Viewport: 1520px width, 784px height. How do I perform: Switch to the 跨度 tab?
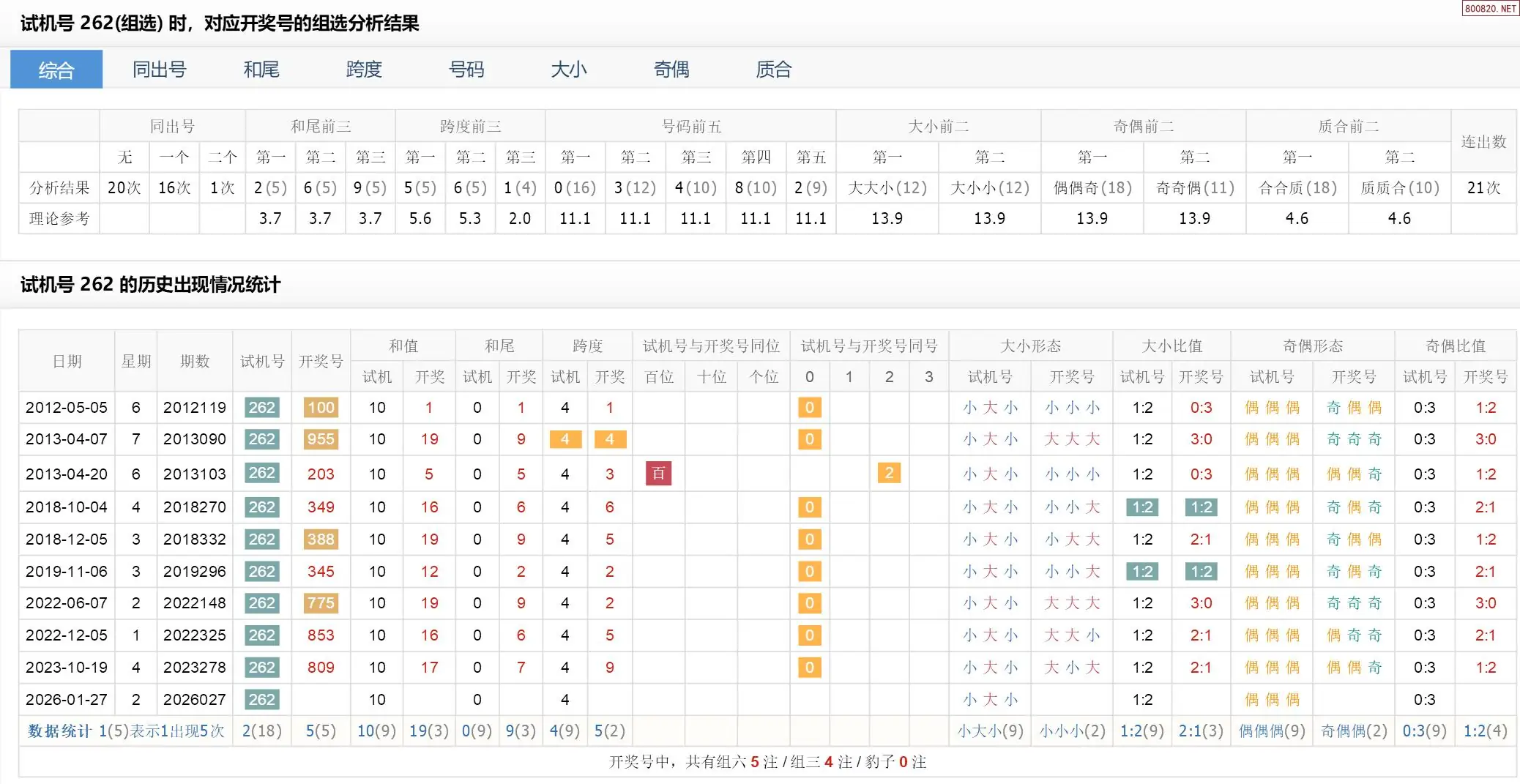364,70
